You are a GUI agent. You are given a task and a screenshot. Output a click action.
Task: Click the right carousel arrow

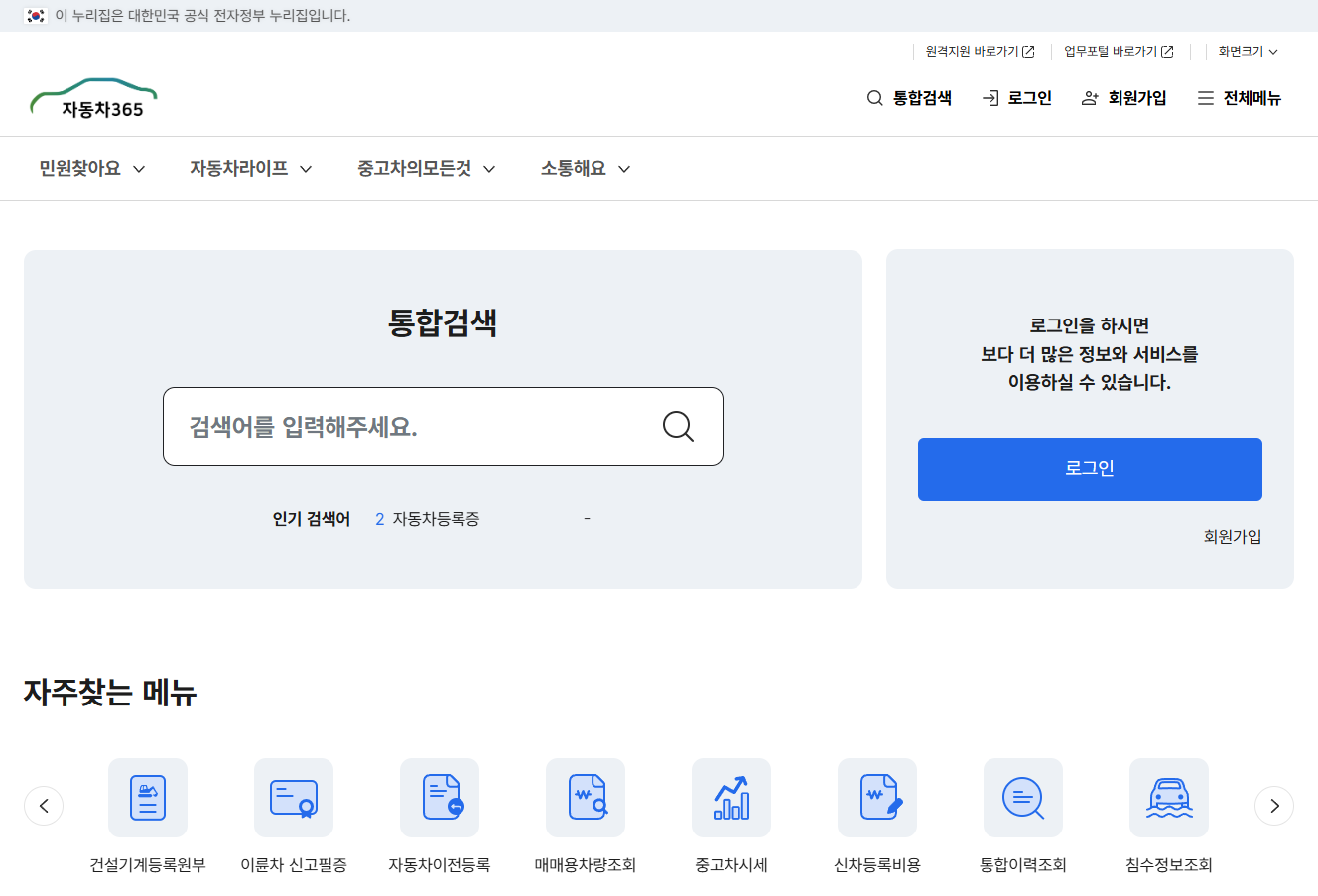pos(1274,806)
